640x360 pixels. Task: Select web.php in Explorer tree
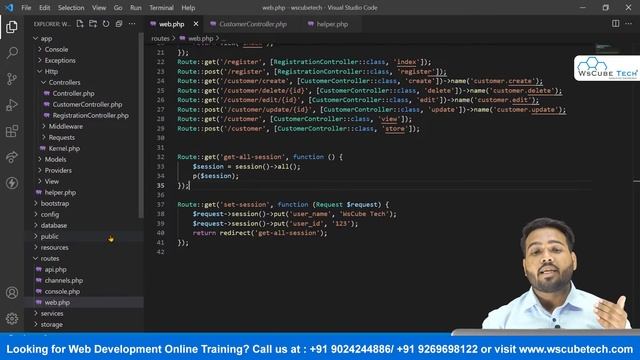coord(57,303)
